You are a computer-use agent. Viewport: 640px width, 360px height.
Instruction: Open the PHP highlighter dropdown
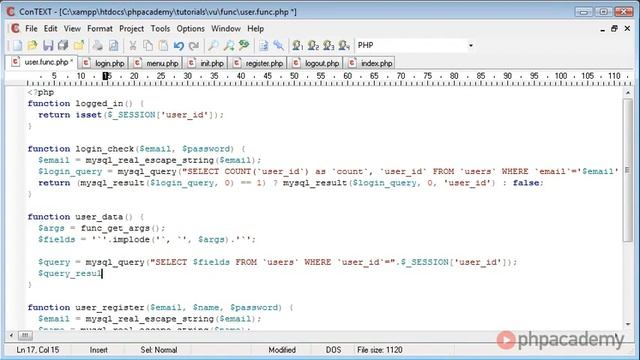[471, 45]
